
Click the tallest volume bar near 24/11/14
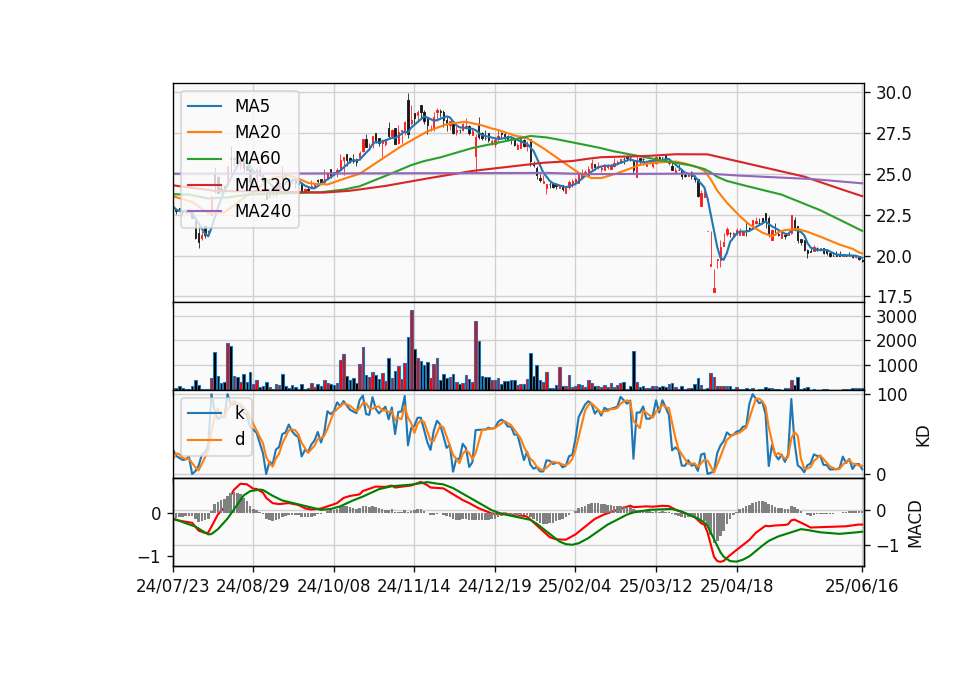click(412, 350)
